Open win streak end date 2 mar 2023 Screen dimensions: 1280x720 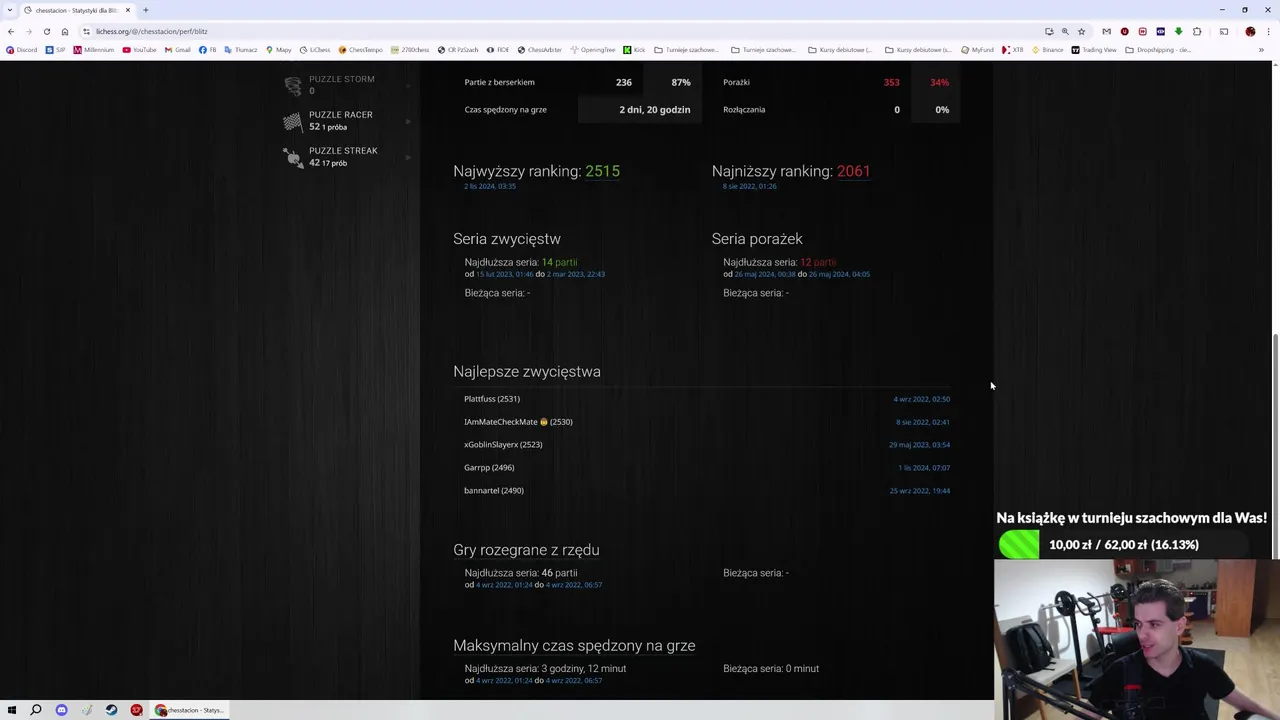click(575, 274)
